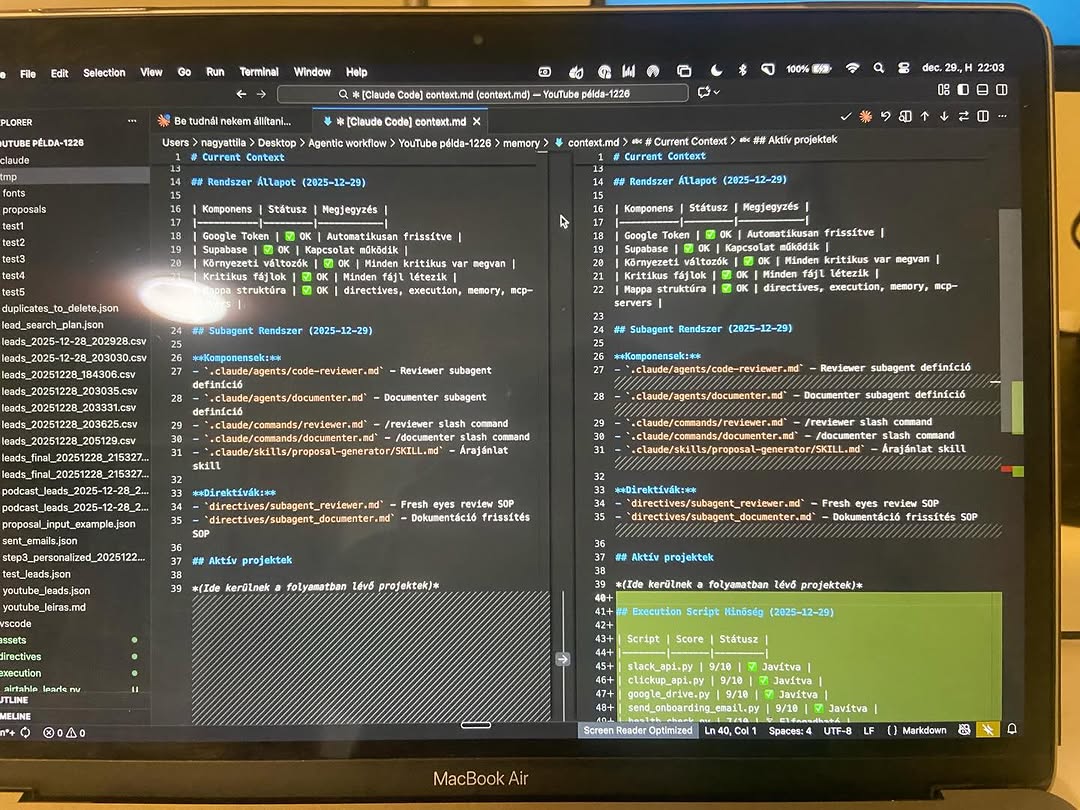
Task: Click Screen Reader Optimized in status bar
Action: (x=638, y=731)
